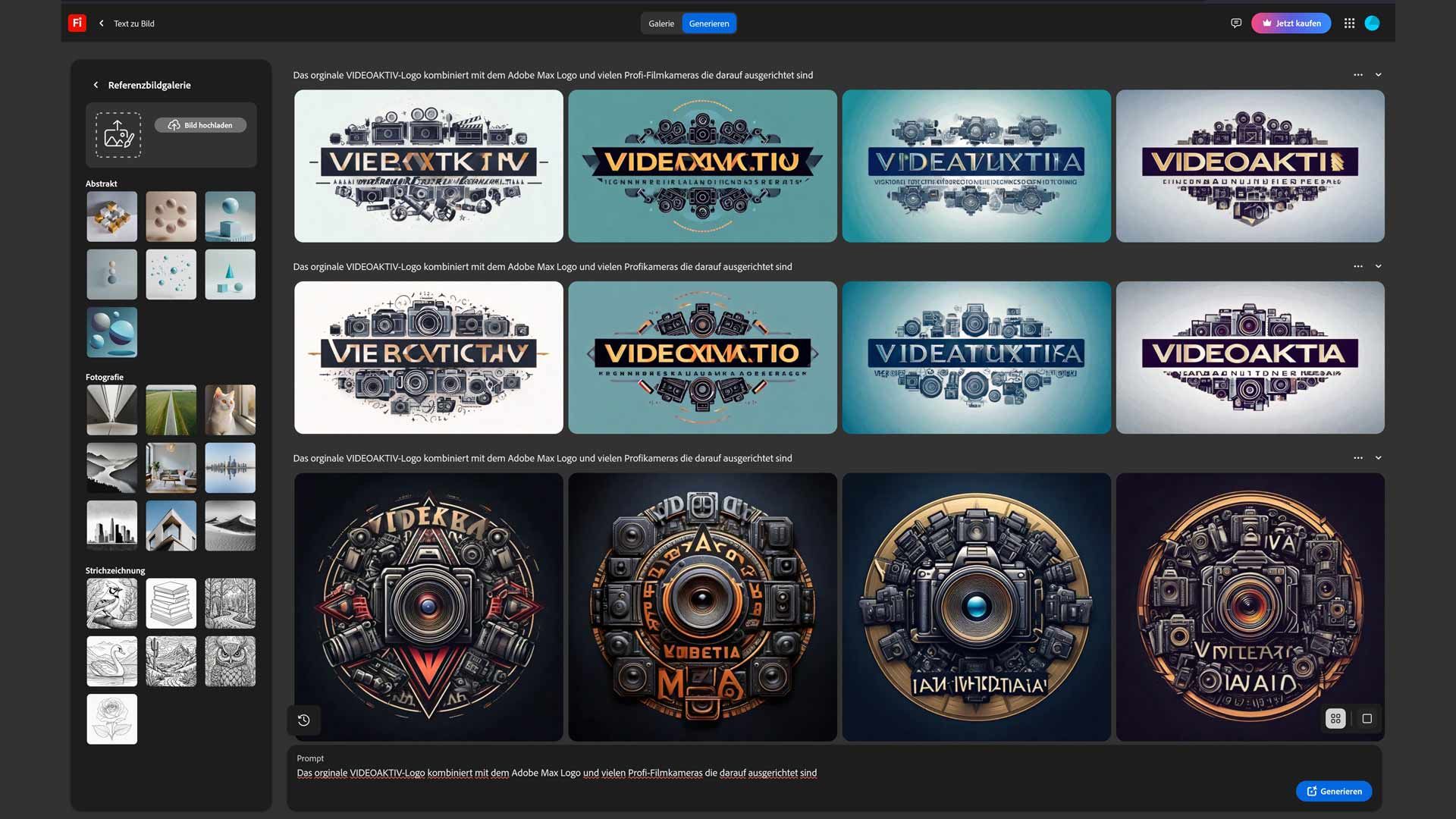Viewport: 1456px width, 819px height.
Task: Go back using the arrow beside Text zu Bild
Action: 101,23
